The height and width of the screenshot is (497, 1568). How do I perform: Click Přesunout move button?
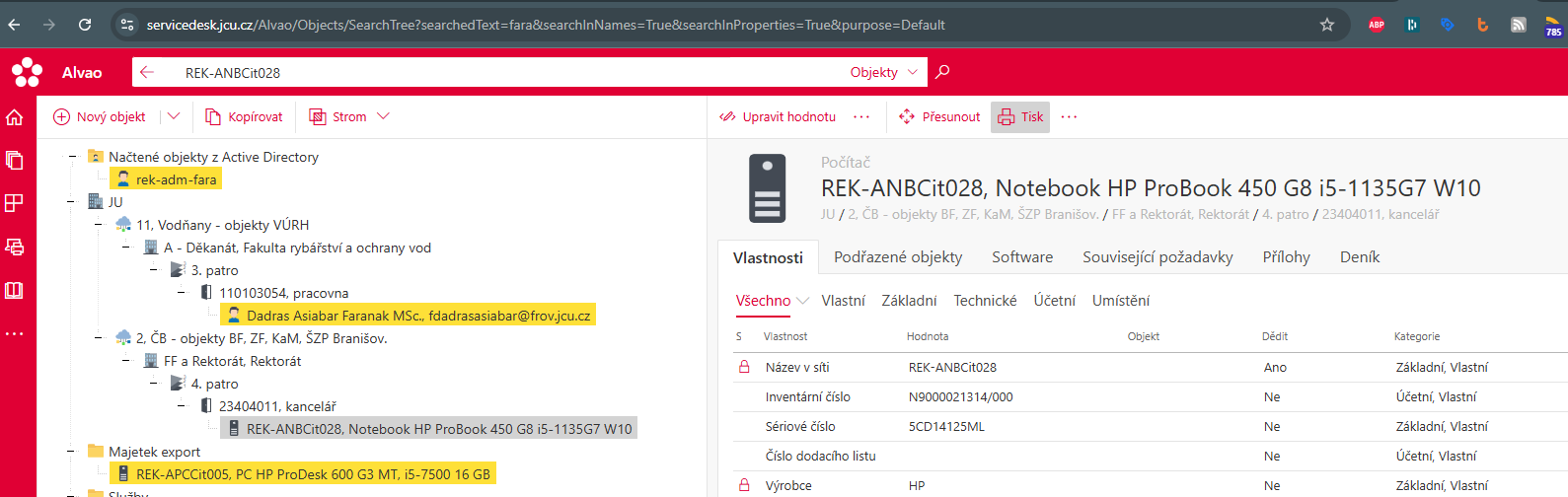(x=939, y=116)
